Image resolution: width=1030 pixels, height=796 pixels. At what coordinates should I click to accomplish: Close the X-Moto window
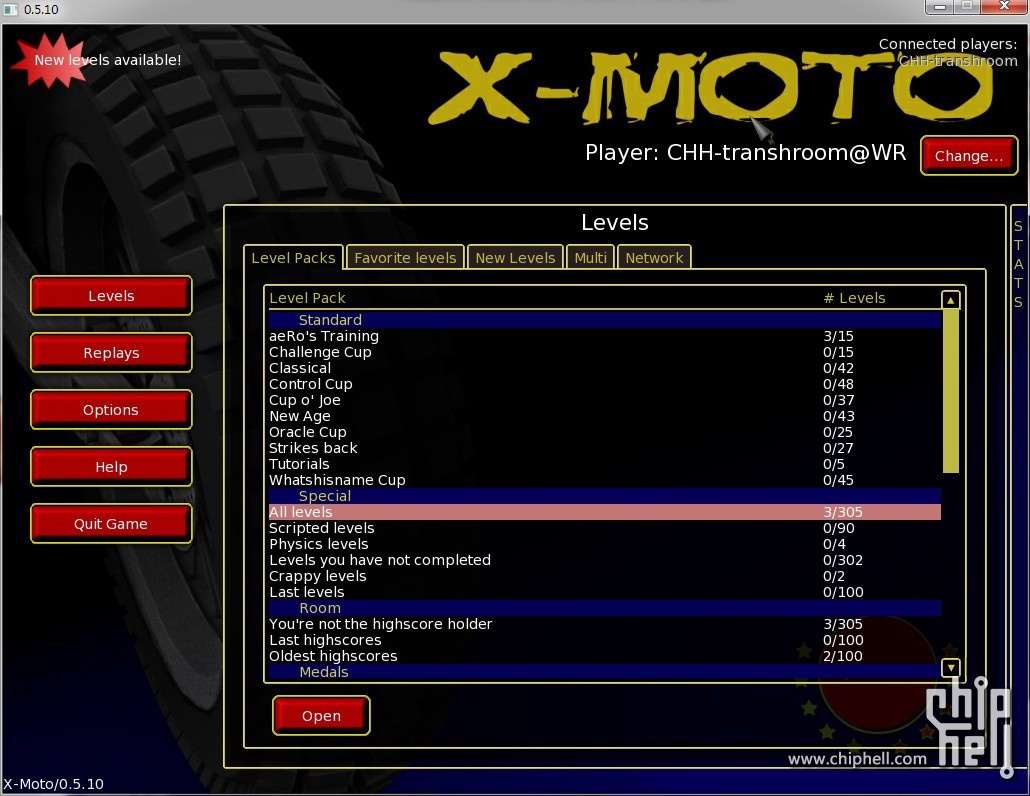click(1004, 7)
